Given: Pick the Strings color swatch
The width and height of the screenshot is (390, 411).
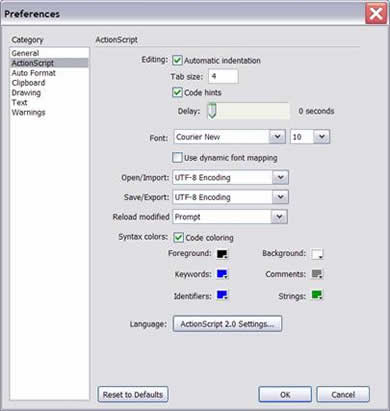Looking at the screenshot, I should pyautogui.click(x=317, y=295).
